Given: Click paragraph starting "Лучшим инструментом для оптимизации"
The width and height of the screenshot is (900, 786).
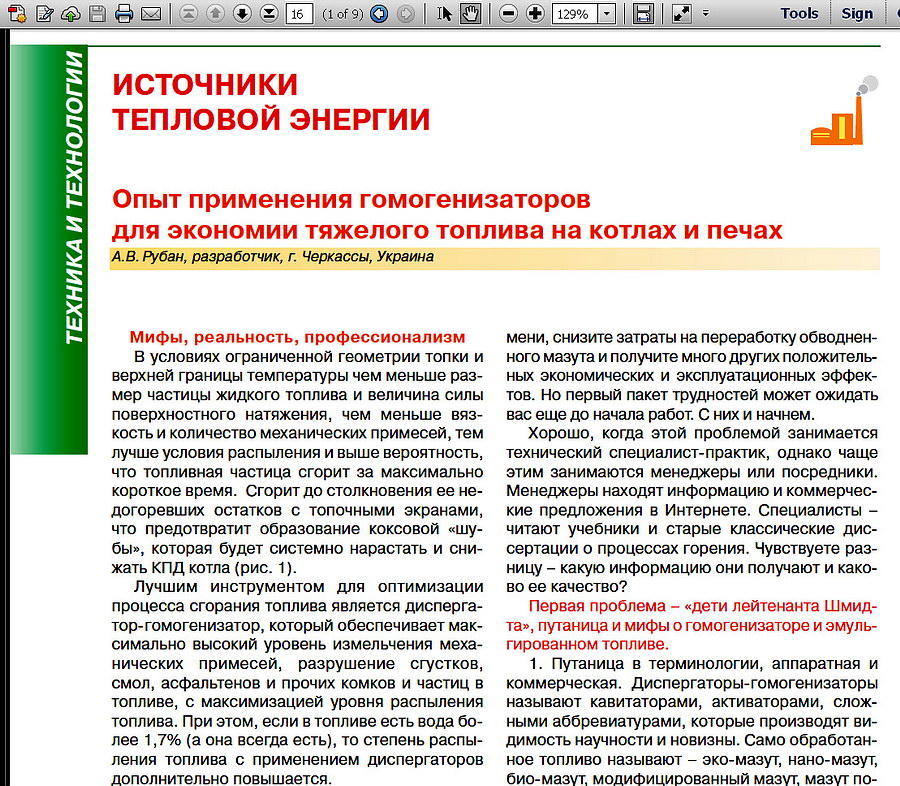Looking at the screenshot, I should click(x=297, y=683).
